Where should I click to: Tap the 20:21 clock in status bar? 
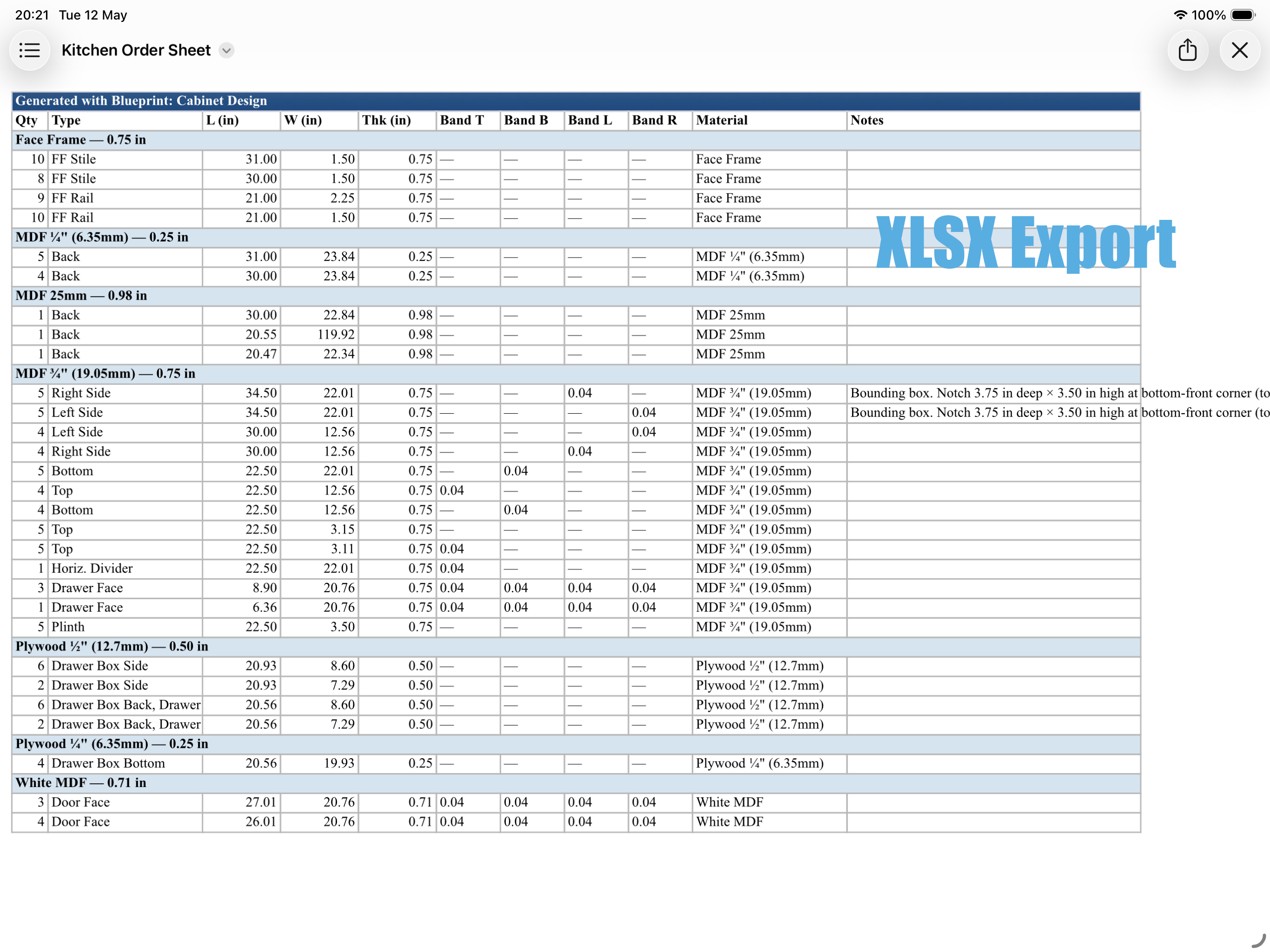pos(32,15)
